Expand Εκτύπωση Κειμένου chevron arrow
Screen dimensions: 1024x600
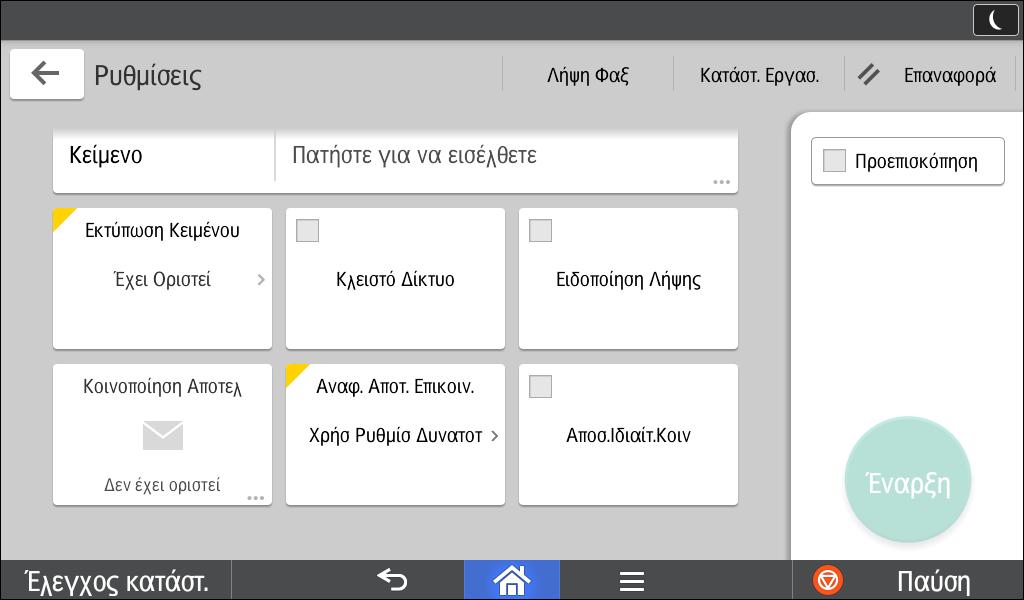[261, 279]
